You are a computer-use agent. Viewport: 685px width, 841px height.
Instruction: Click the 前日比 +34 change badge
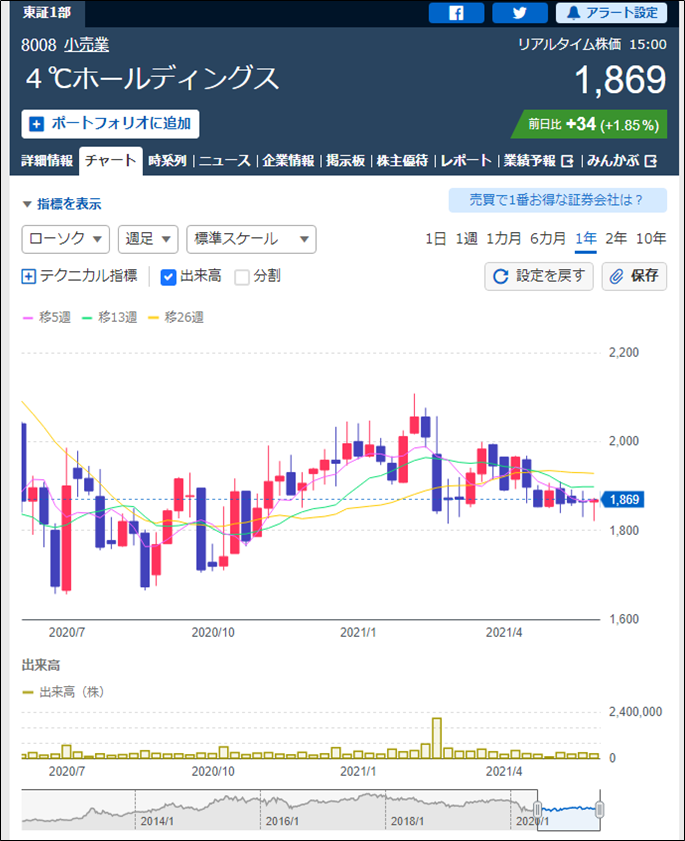click(590, 124)
